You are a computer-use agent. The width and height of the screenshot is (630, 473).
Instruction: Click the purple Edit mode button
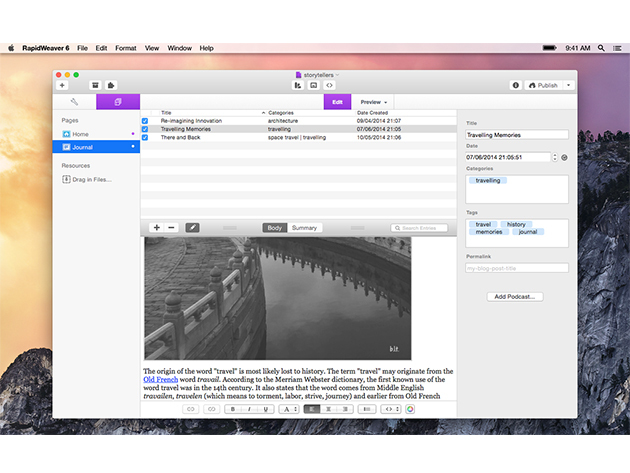click(x=338, y=102)
